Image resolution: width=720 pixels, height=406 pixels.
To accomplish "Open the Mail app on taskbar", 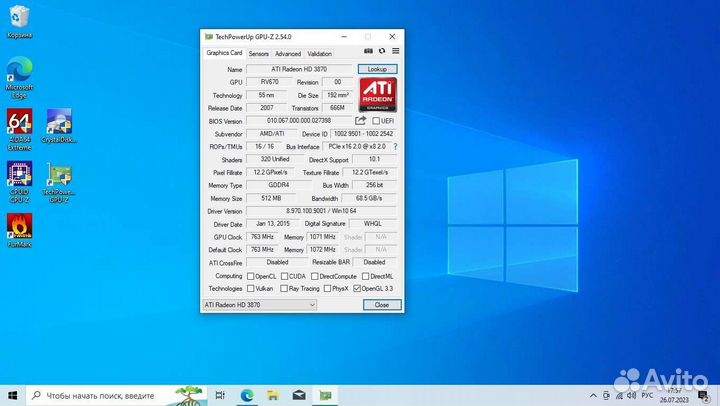I will (299, 395).
